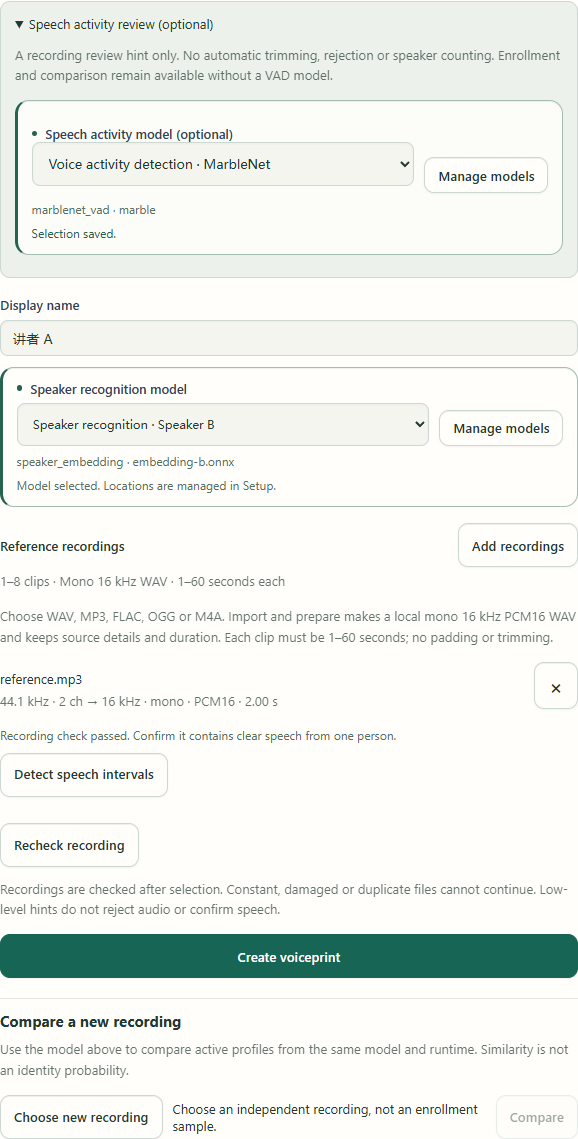578x1139 pixels.
Task: Click the 'Reference recordings' heading
Action: [62, 546]
